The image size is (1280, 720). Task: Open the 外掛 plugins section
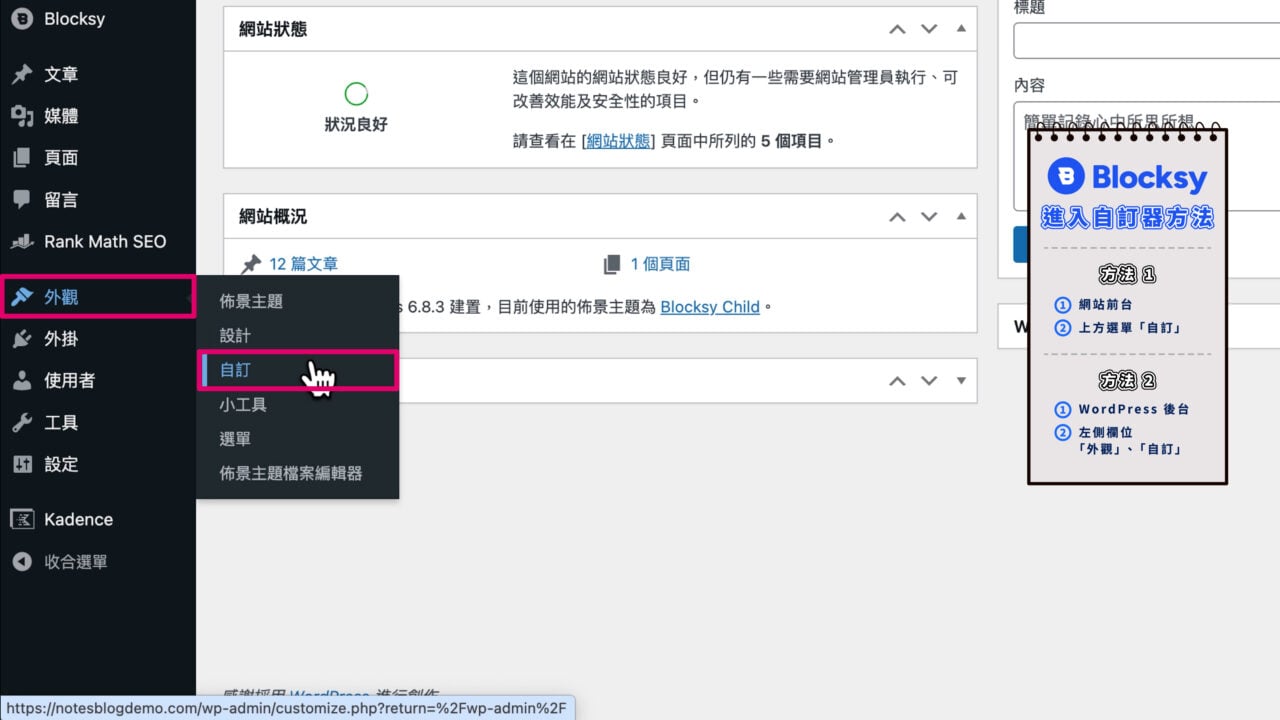[60, 338]
